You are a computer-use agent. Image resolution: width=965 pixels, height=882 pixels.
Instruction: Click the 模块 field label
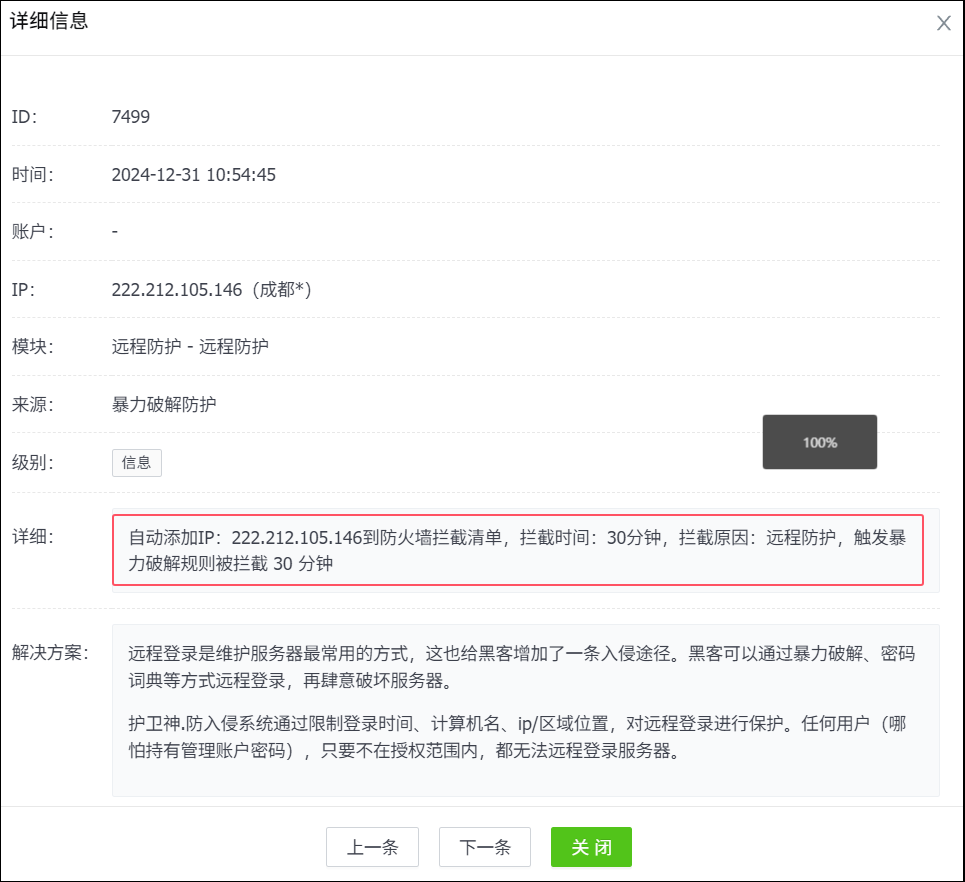pyautogui.click(x=32, y=347)
